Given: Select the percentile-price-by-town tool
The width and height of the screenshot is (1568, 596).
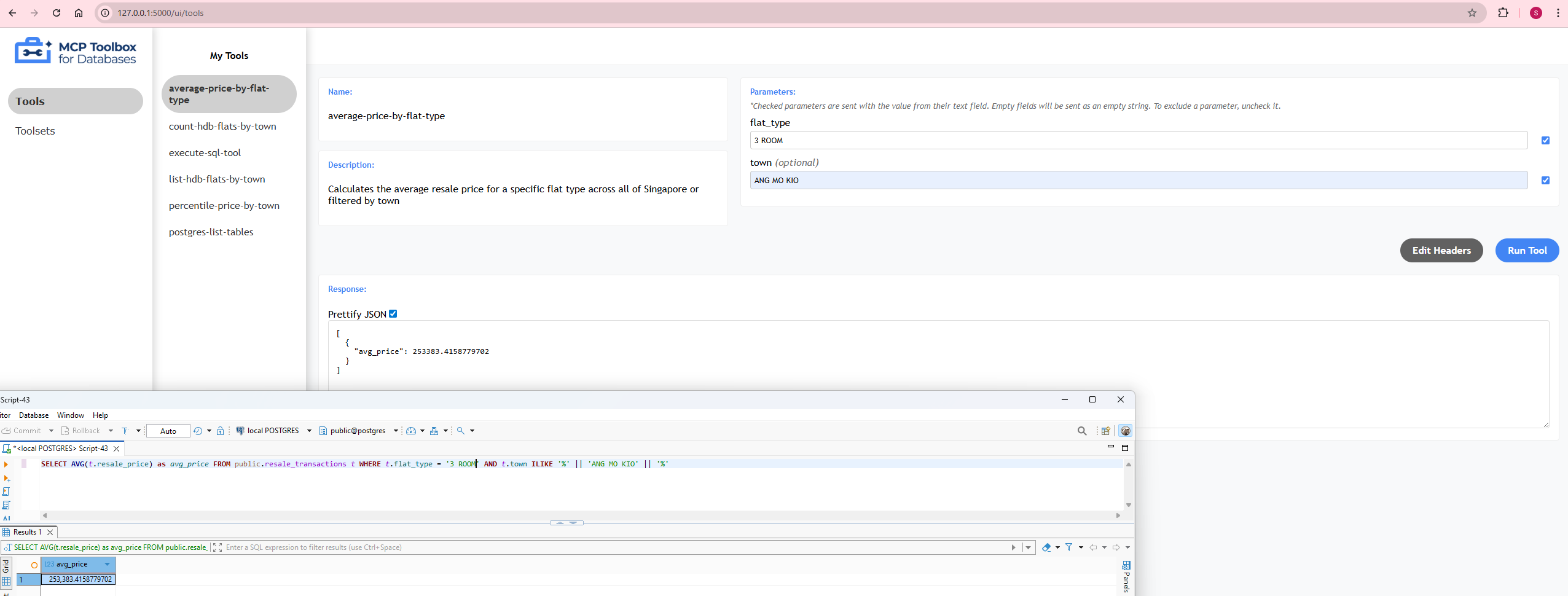Looking at the screenshot, I should pyautogui.click(x=224, y=205).
